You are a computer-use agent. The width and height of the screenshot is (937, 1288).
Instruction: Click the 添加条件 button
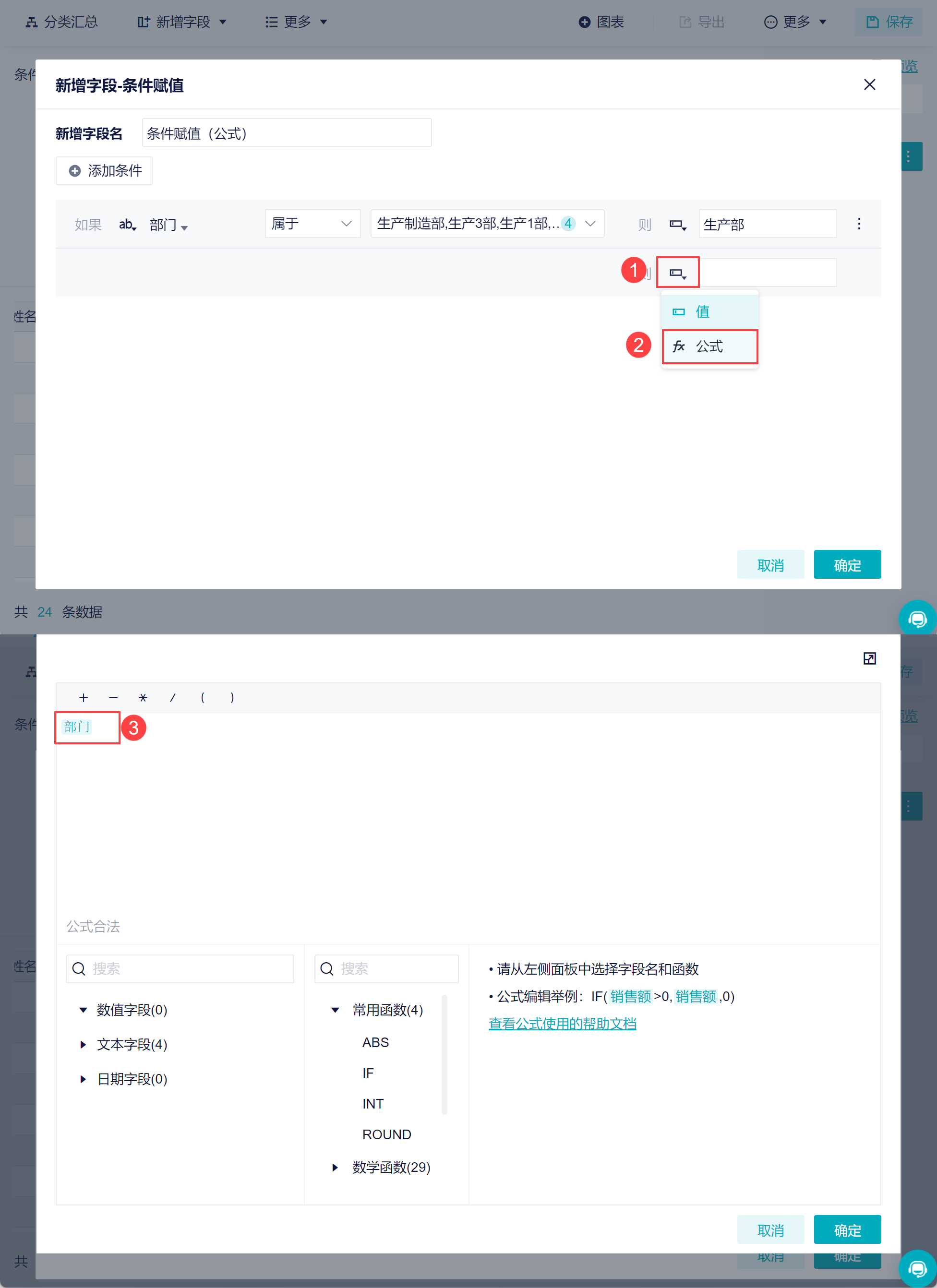[104, 171]
